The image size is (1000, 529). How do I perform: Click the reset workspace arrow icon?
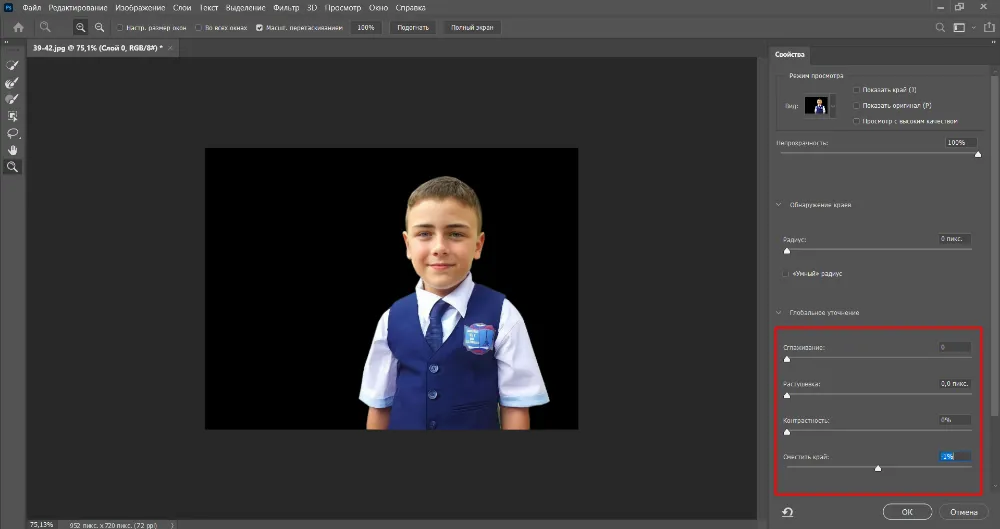coord(788,512)
